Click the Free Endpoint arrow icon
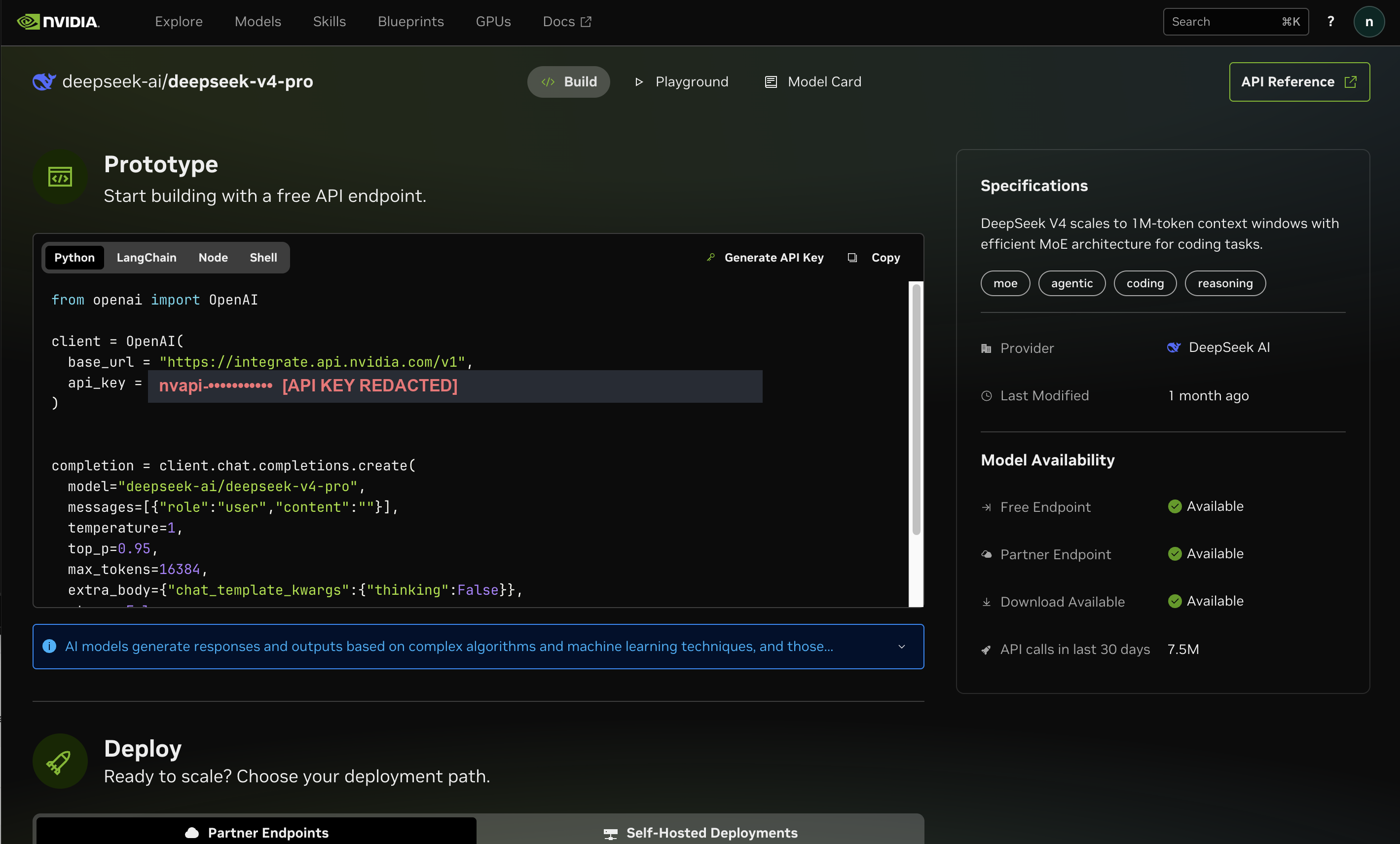The height and width of the screenshot is (844, 1400). [987, 507]
